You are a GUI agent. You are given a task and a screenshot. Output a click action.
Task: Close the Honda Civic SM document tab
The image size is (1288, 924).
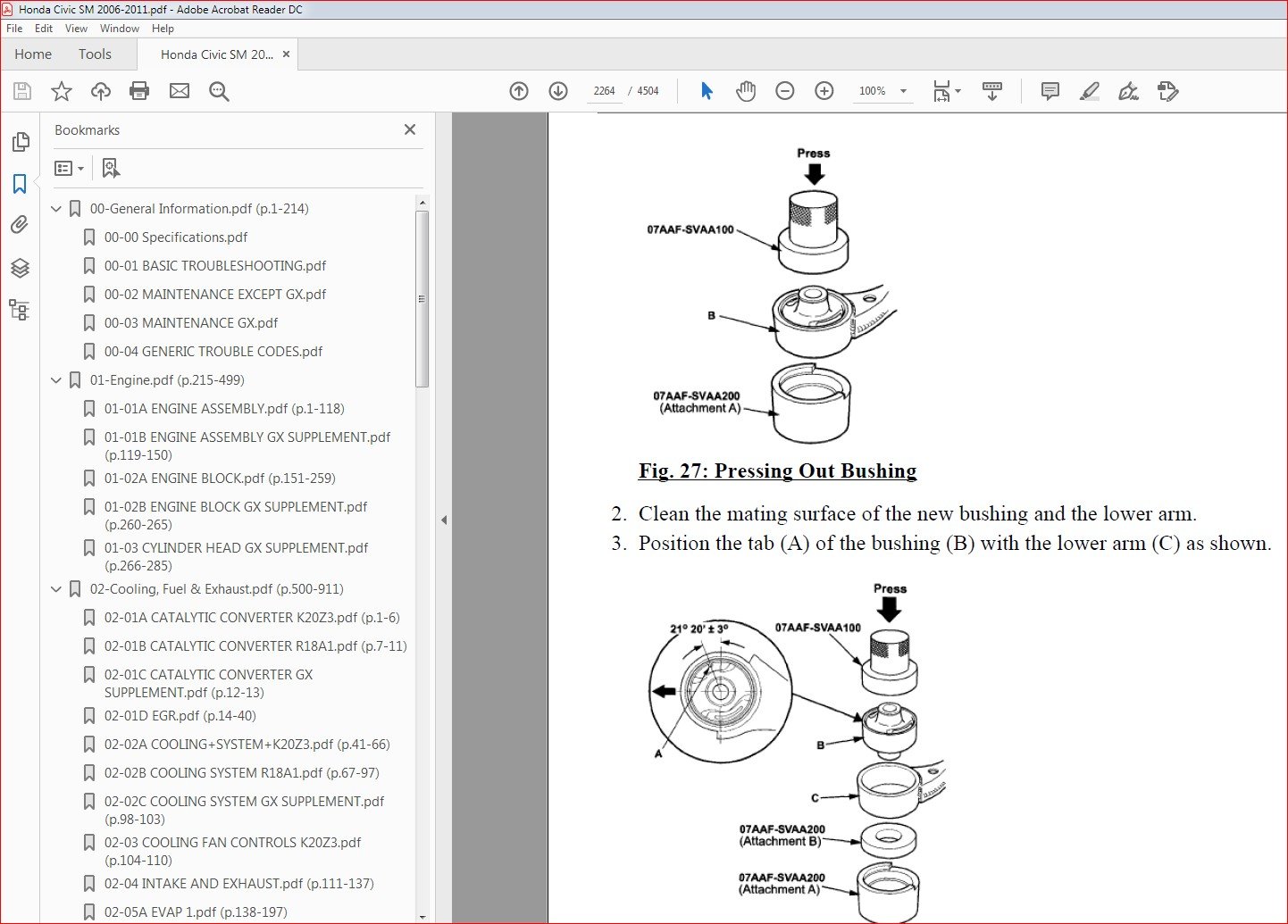pos(287,54)
